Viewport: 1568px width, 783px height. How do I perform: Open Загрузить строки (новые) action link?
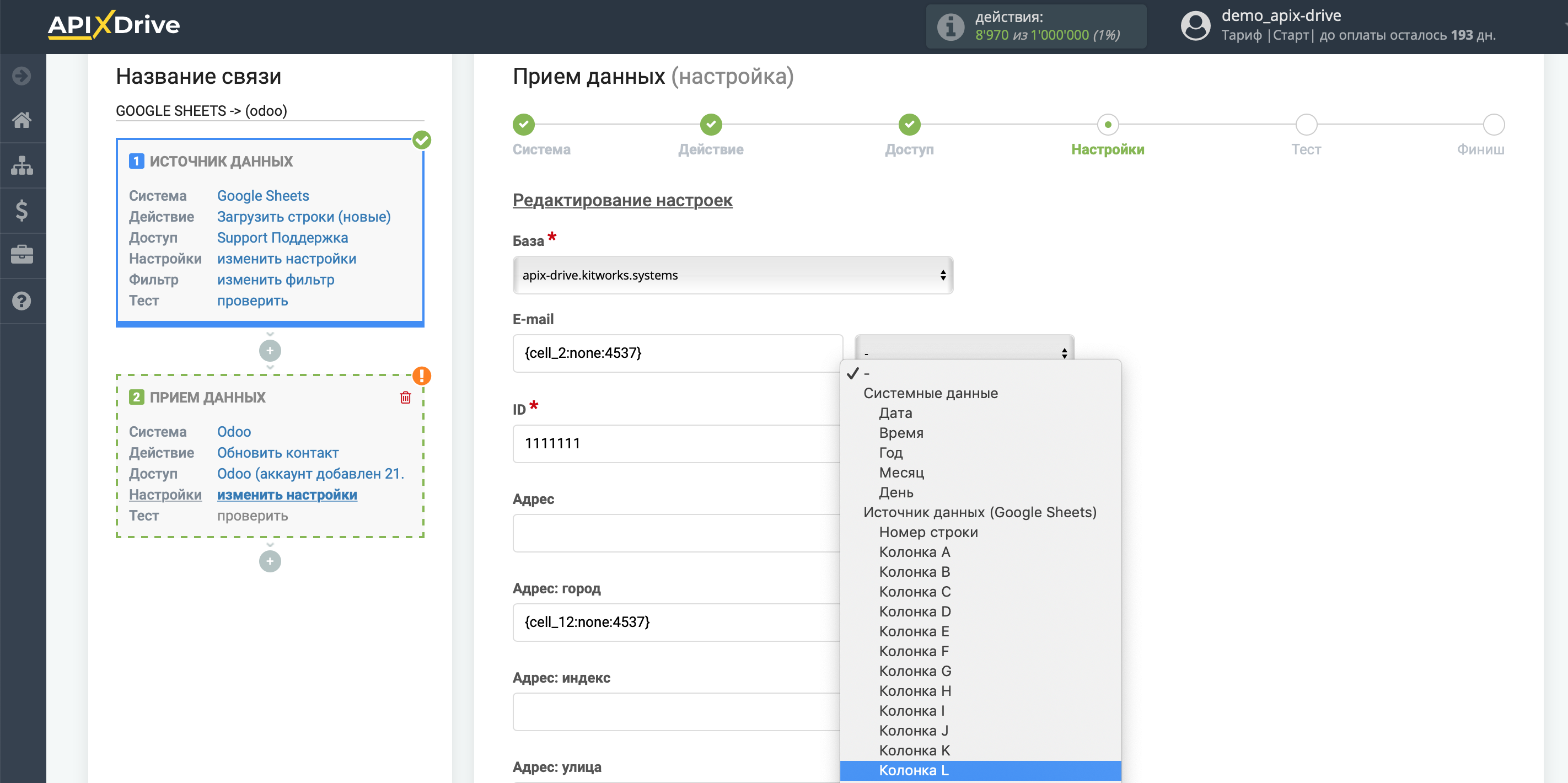pos(304,217)
